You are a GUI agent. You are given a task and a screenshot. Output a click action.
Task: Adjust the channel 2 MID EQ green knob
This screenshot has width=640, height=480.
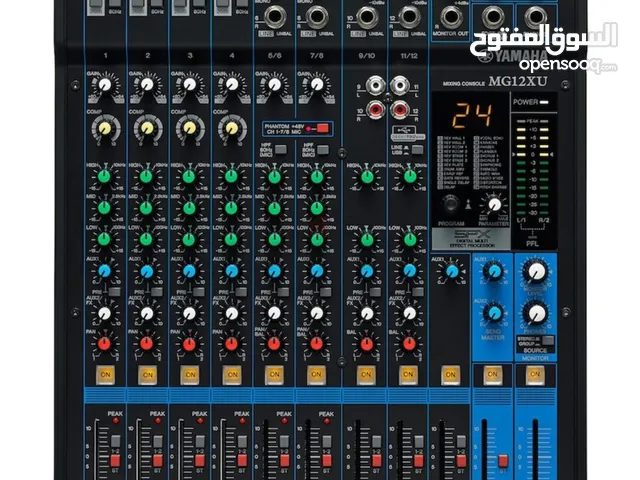point(147,208)
